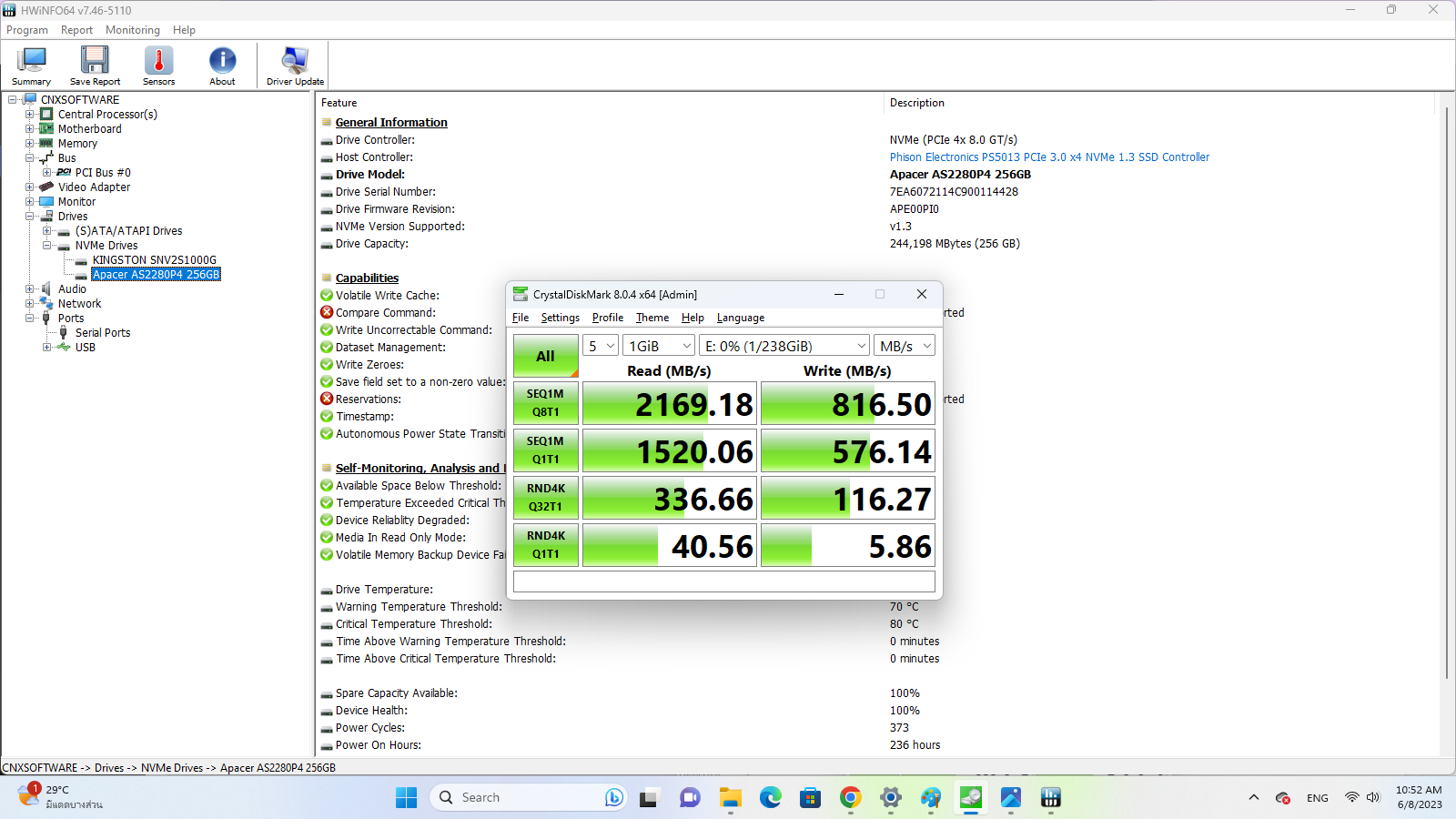Expand PCI Bus #0 node
1456x819 pixels.
tap(47, 173)
